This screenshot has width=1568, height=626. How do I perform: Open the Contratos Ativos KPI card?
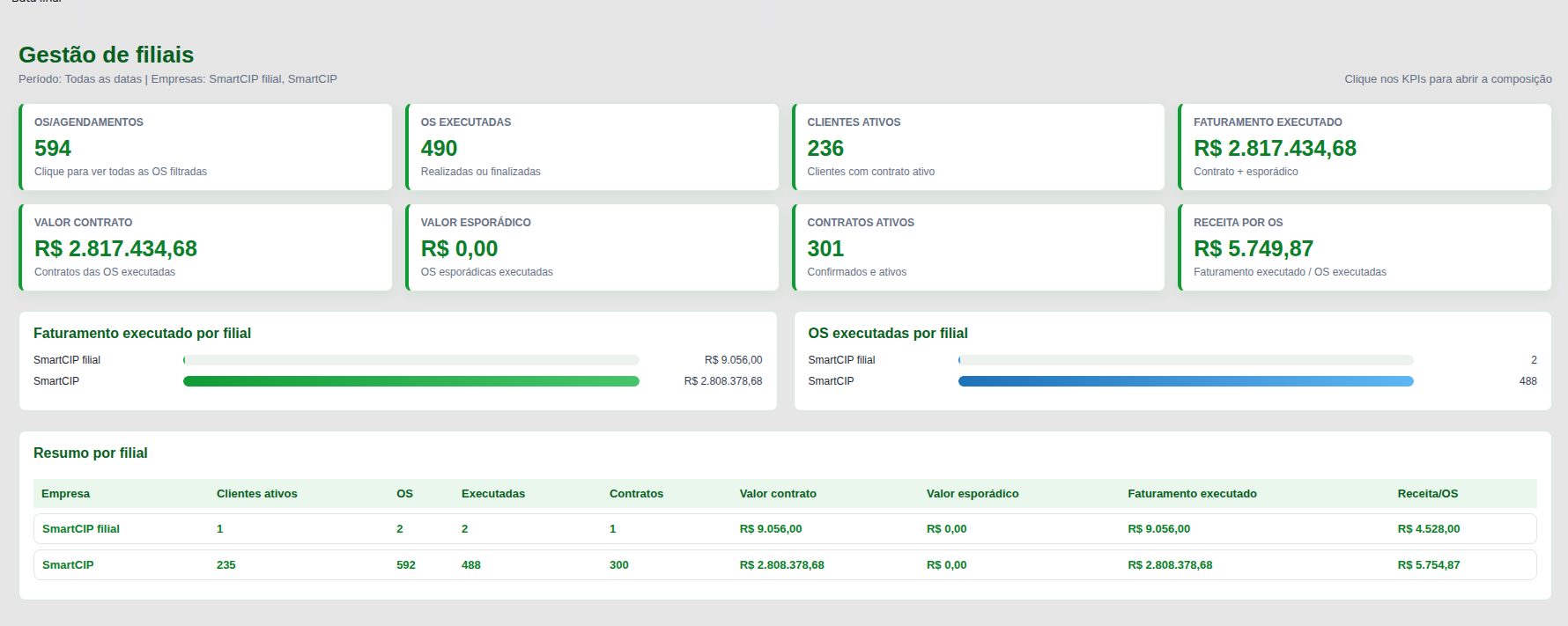click(979, 247)
